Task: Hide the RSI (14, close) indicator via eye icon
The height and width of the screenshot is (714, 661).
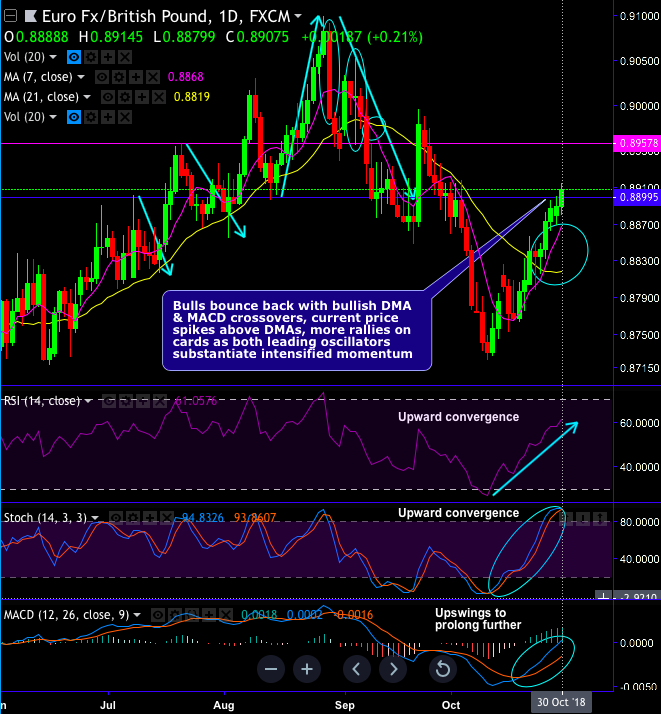Action: [109, 401]
